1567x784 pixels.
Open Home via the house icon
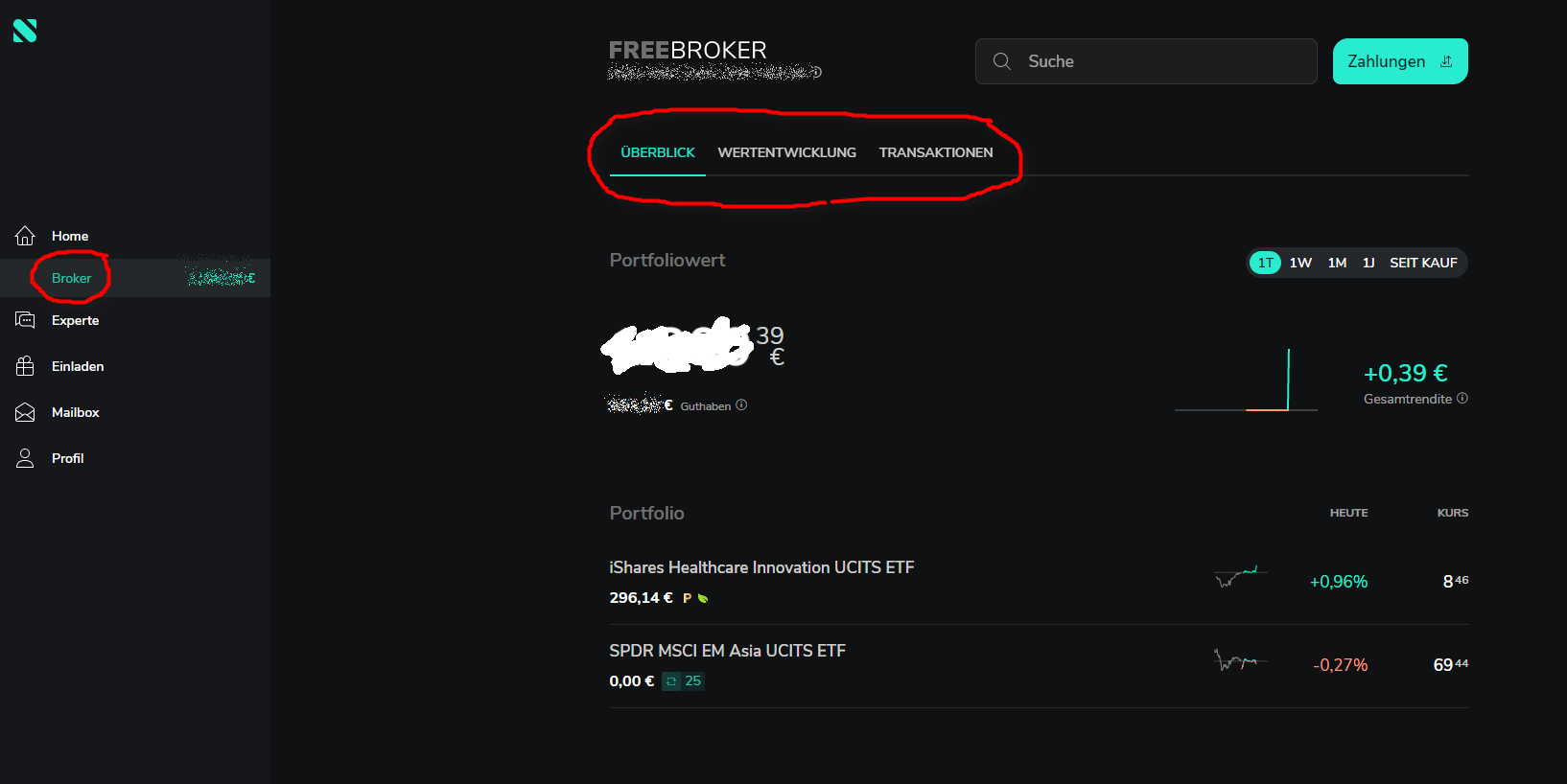[x=25, y=235]
